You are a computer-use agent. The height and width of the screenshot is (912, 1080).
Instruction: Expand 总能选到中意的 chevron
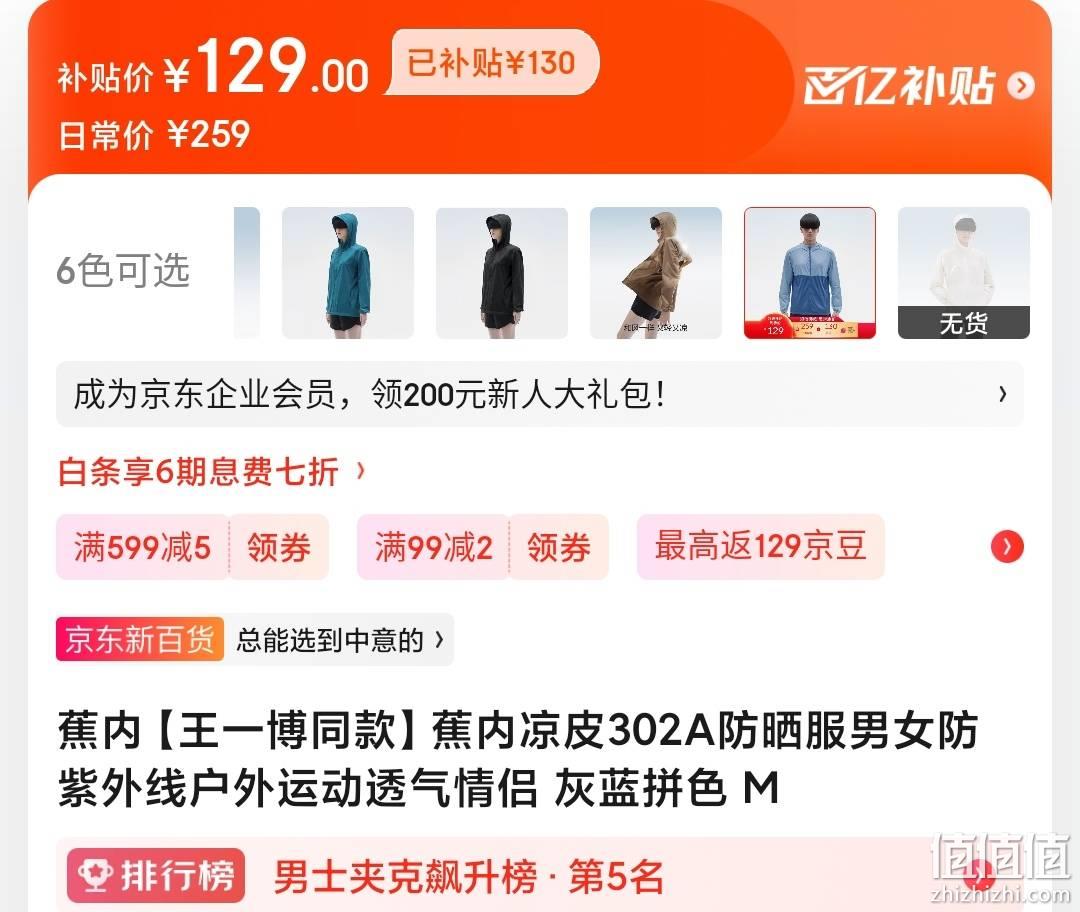tap(439, 640)
